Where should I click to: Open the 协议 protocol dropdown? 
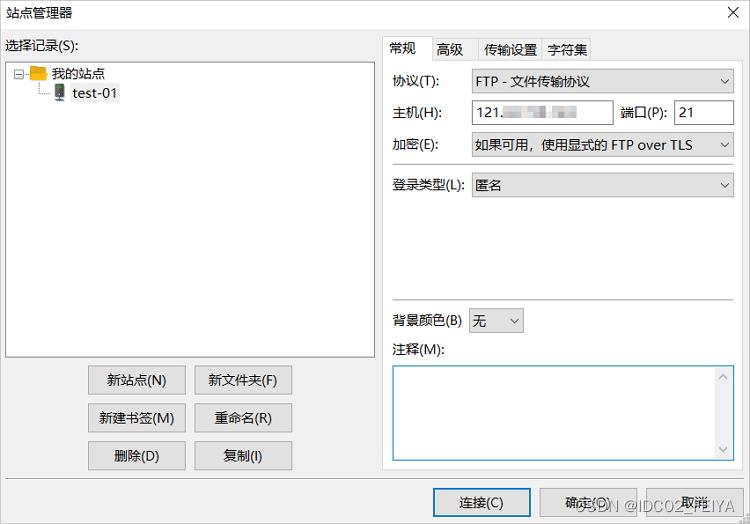point(603,81)
